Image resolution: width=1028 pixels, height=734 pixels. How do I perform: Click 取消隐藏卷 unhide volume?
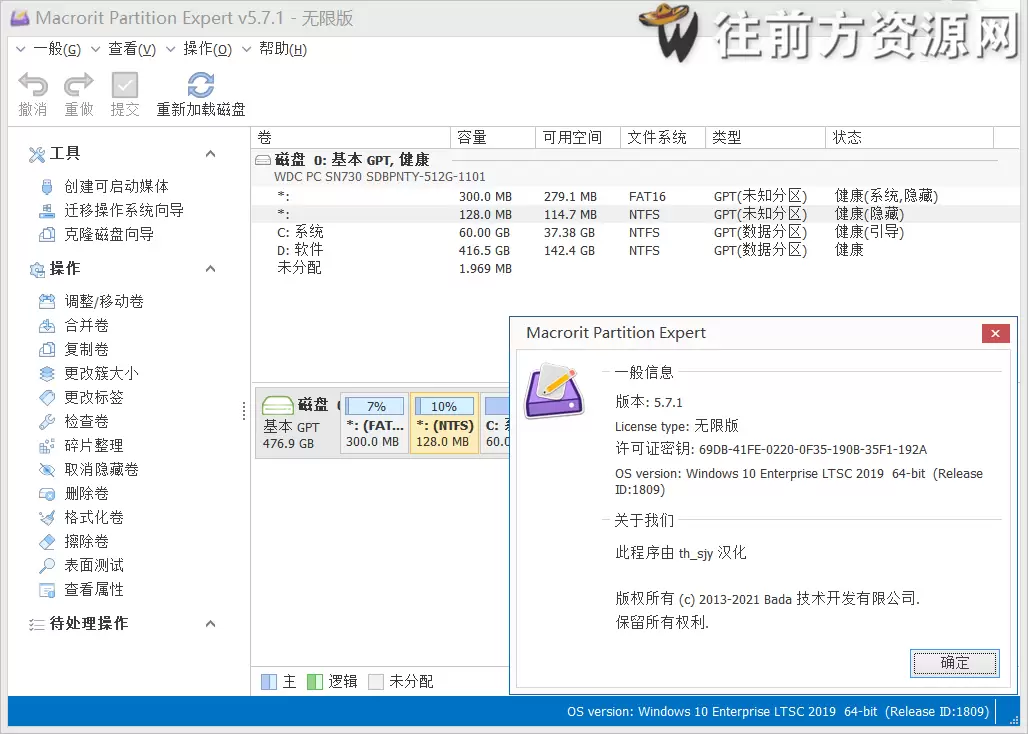click(x=101, y=469)
